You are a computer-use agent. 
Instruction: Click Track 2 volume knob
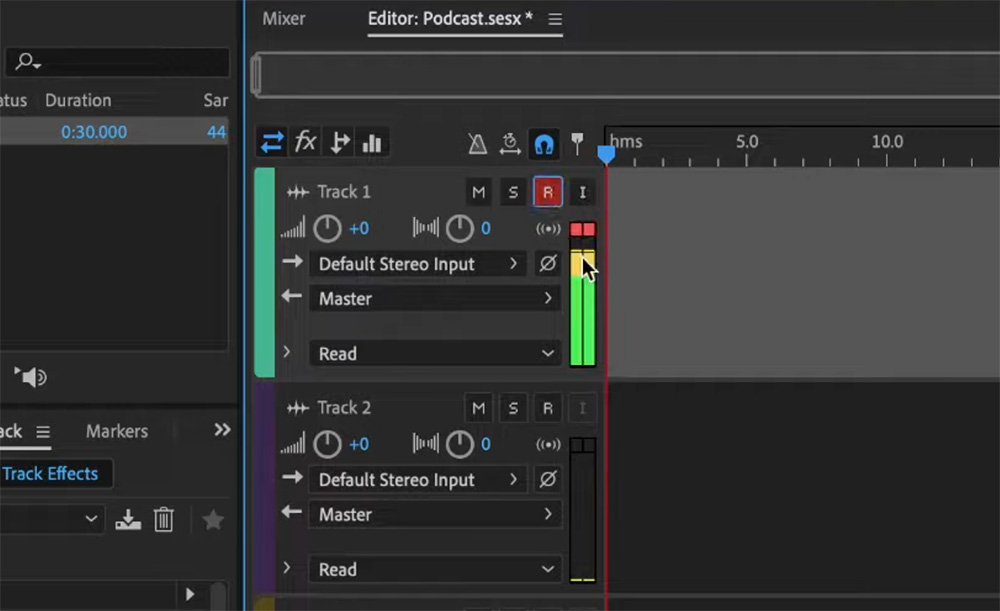pyautogui.click(x=327, y=445)
